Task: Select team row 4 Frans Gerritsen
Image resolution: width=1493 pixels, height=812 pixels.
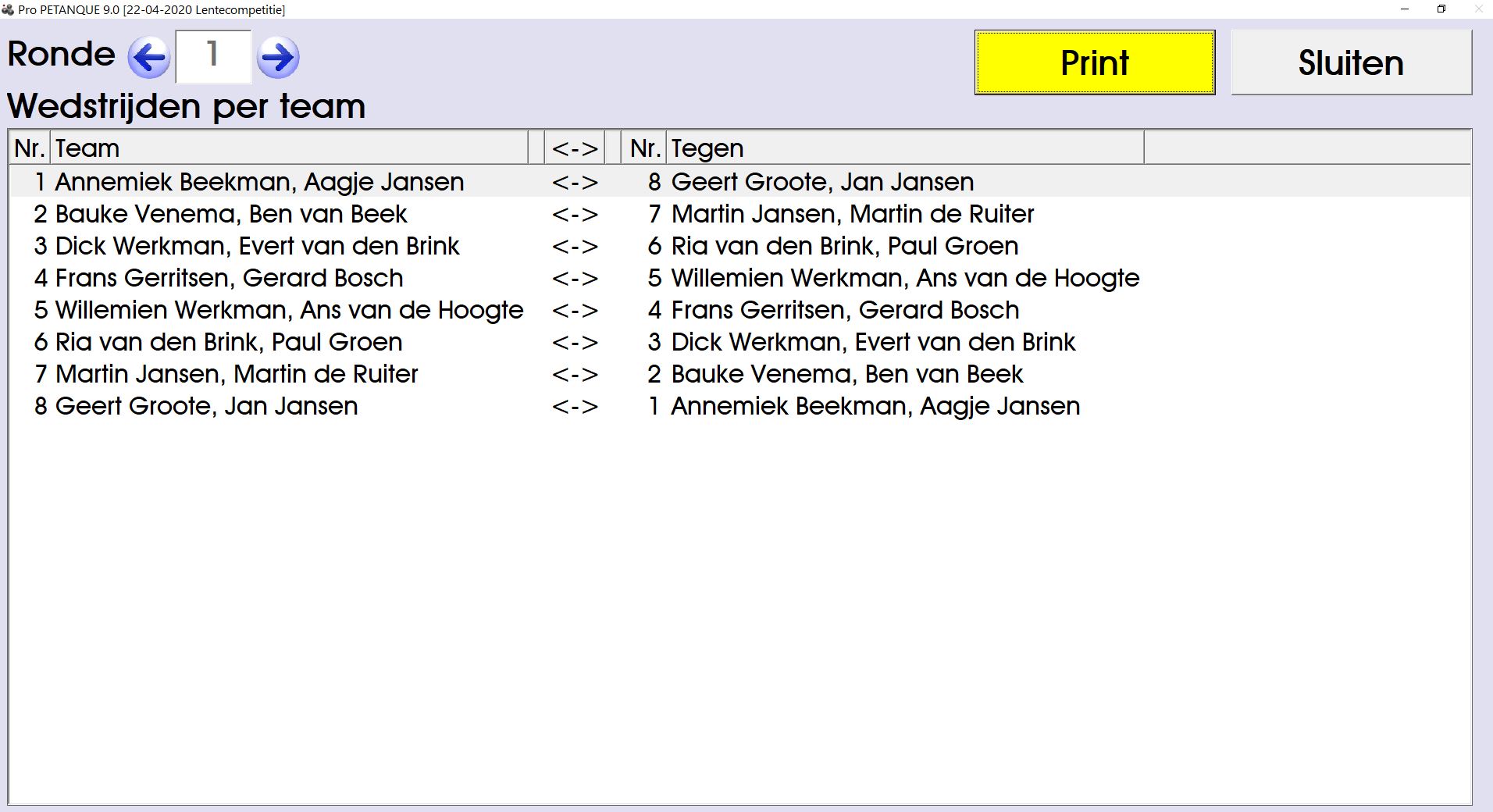Action: [x=229, y=278]
